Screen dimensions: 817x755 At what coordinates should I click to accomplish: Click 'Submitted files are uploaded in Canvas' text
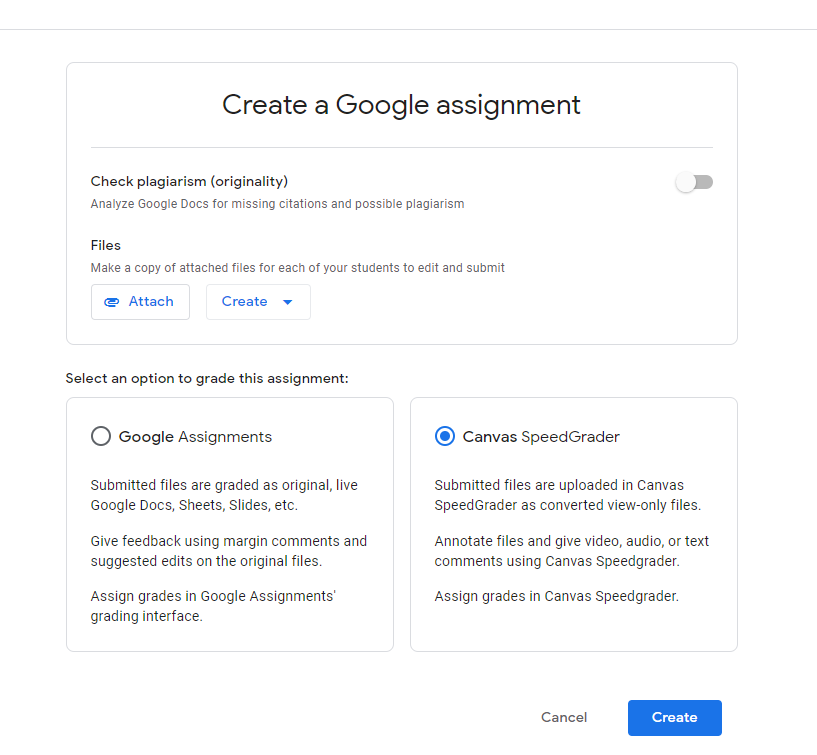tap(567, 495)
